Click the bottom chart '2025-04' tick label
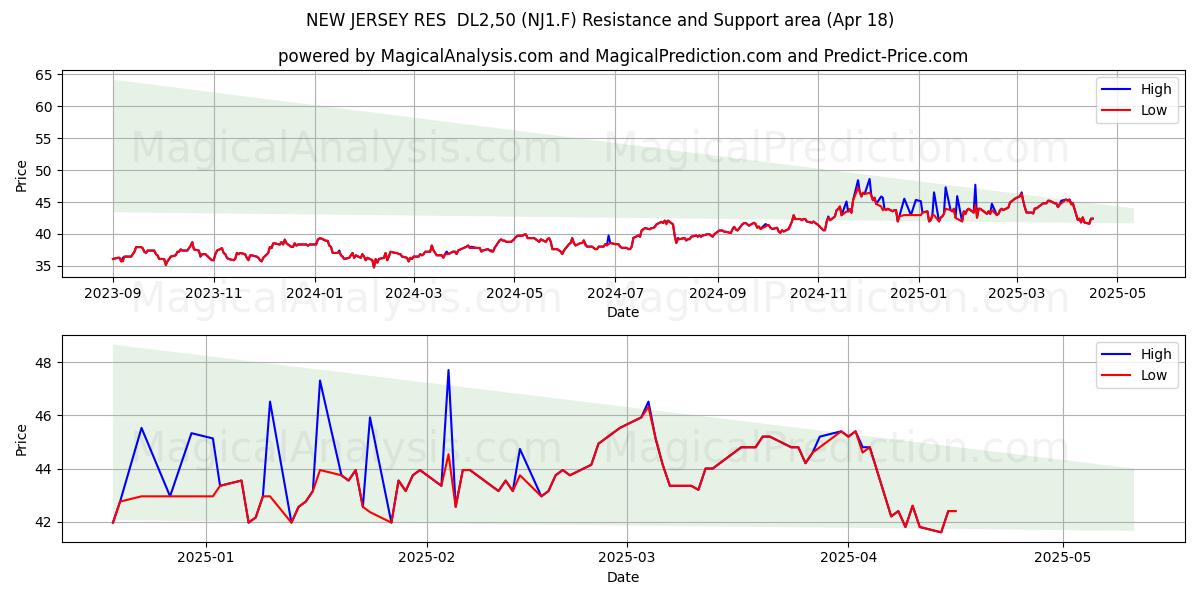Viewport: 1200px width, 600px height. 848,557
